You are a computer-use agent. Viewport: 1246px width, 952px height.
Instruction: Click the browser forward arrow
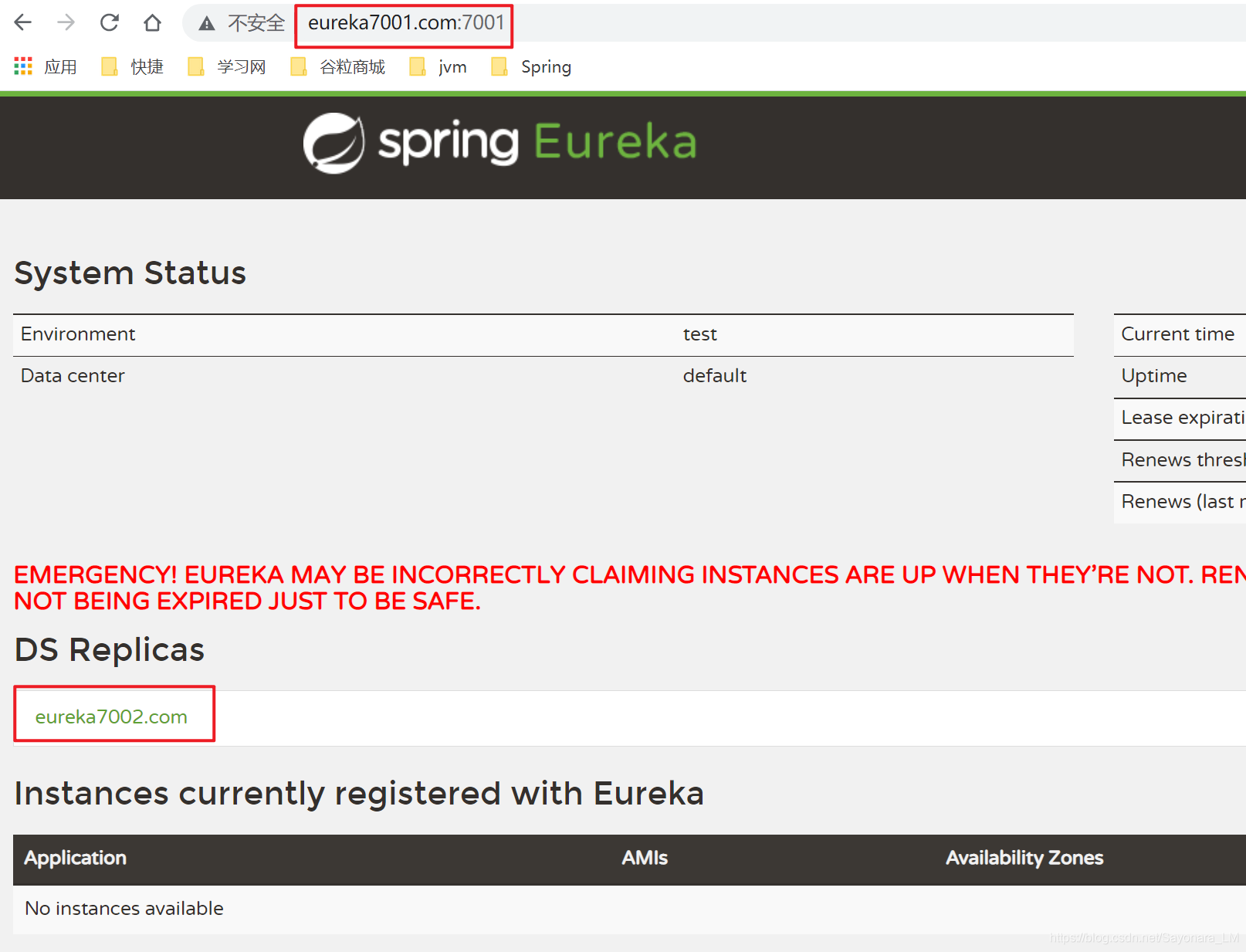point(66,22)
